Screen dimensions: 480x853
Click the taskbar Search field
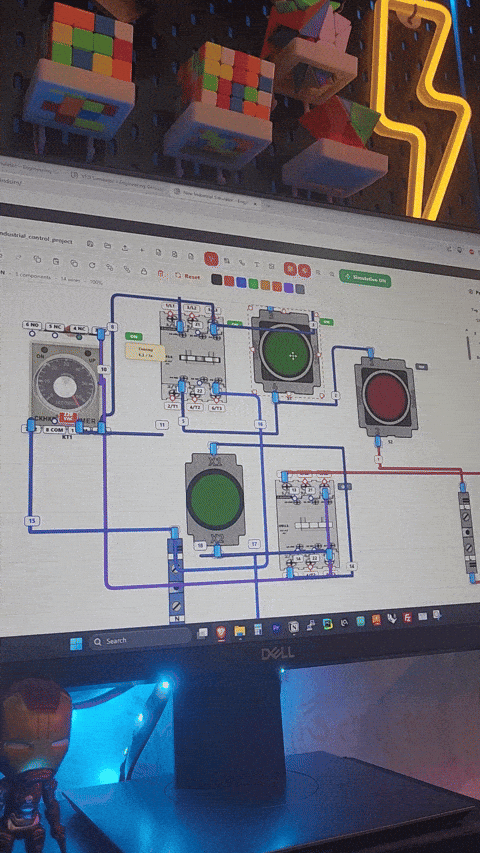point(139,640)
